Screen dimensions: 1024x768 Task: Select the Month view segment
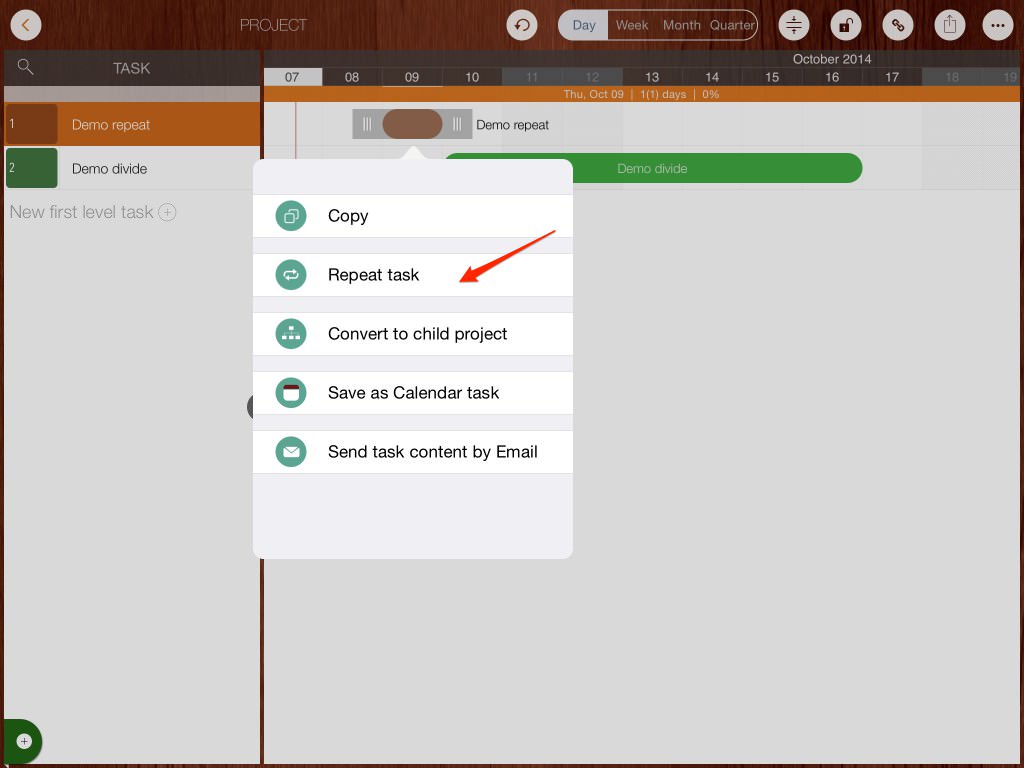681,25
